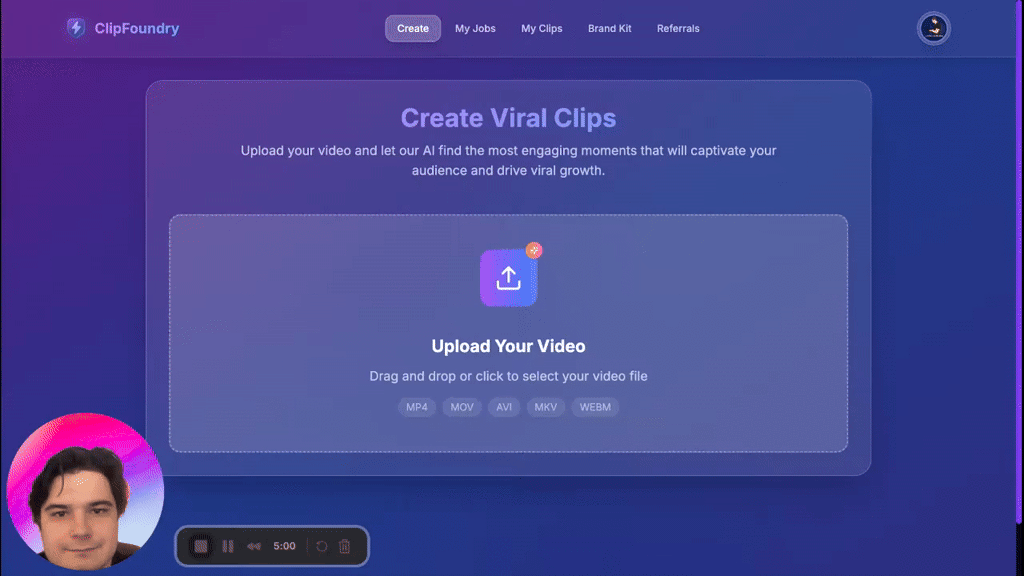Click the upload arrow icon
The image size is (1024, 576).
(x=508, y=278)
